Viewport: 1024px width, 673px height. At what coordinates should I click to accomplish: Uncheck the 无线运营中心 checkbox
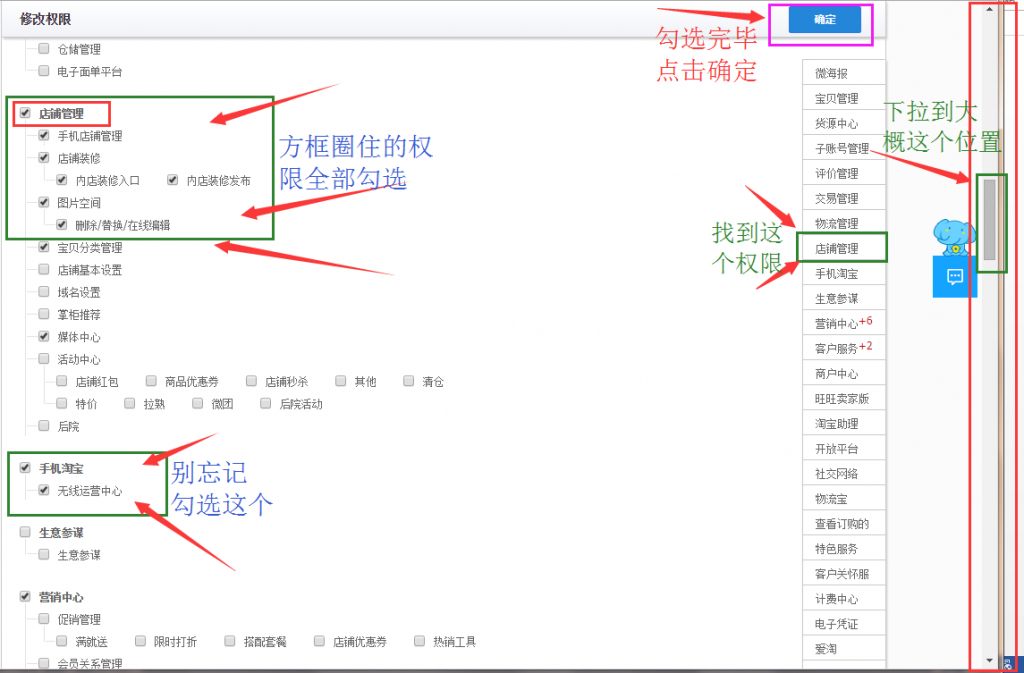tap(44, 490)
